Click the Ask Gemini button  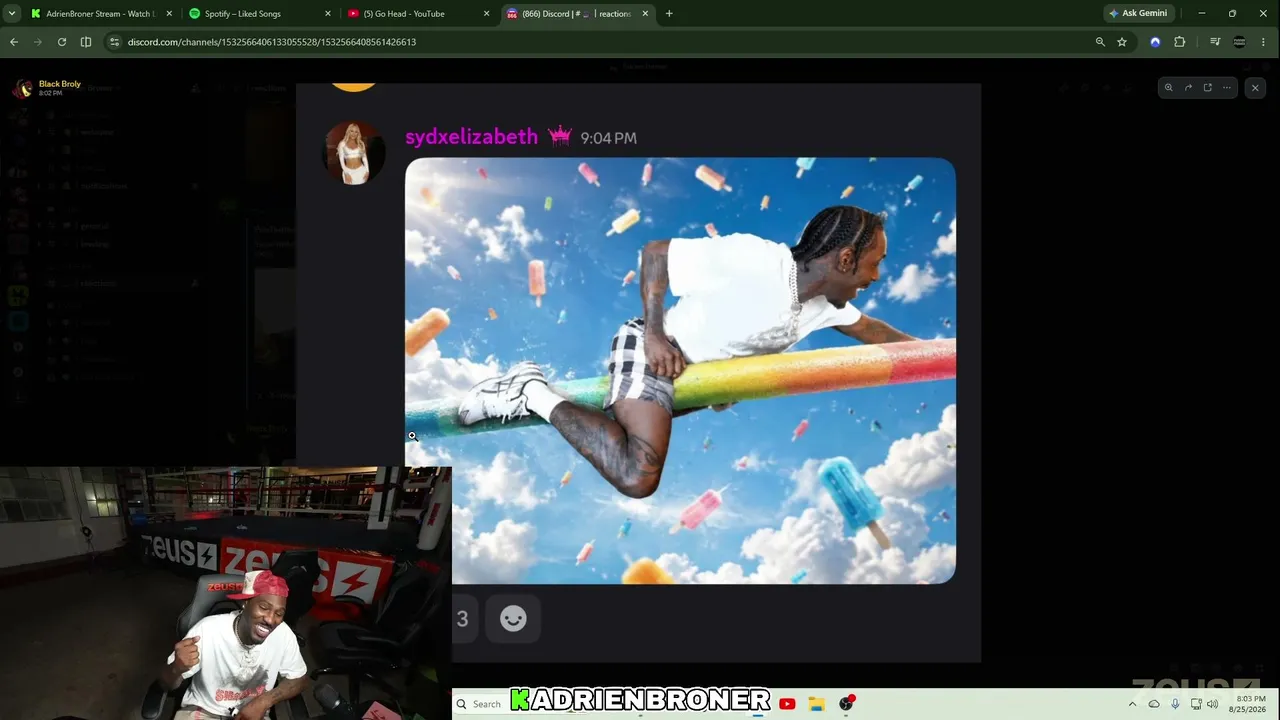[1138, 14]
